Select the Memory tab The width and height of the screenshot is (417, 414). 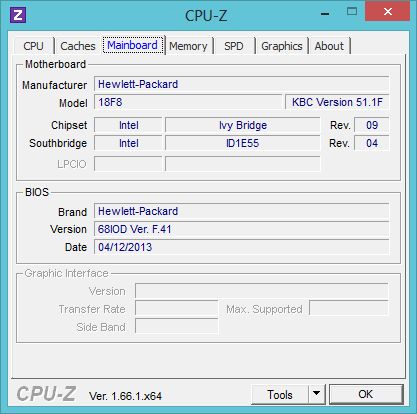pos(188,46)
